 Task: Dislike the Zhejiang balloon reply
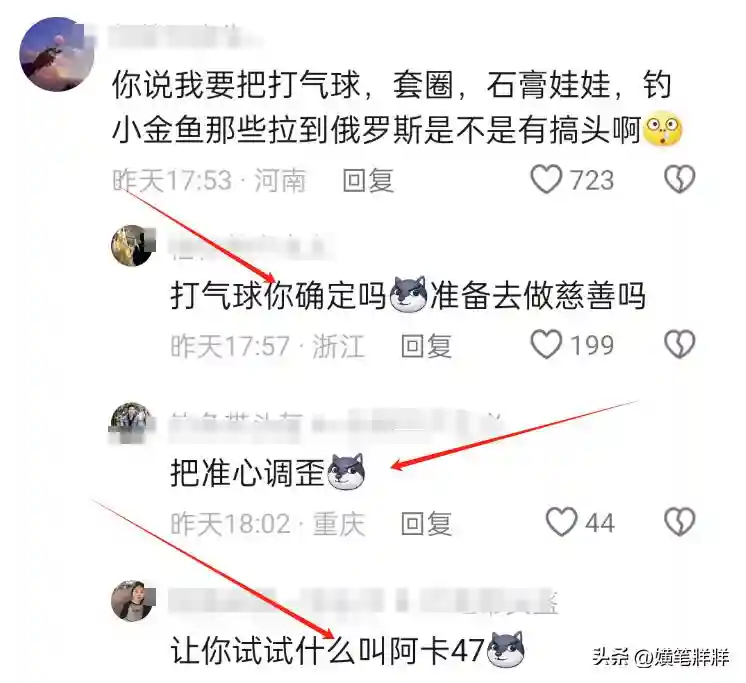tap(679, 344)
